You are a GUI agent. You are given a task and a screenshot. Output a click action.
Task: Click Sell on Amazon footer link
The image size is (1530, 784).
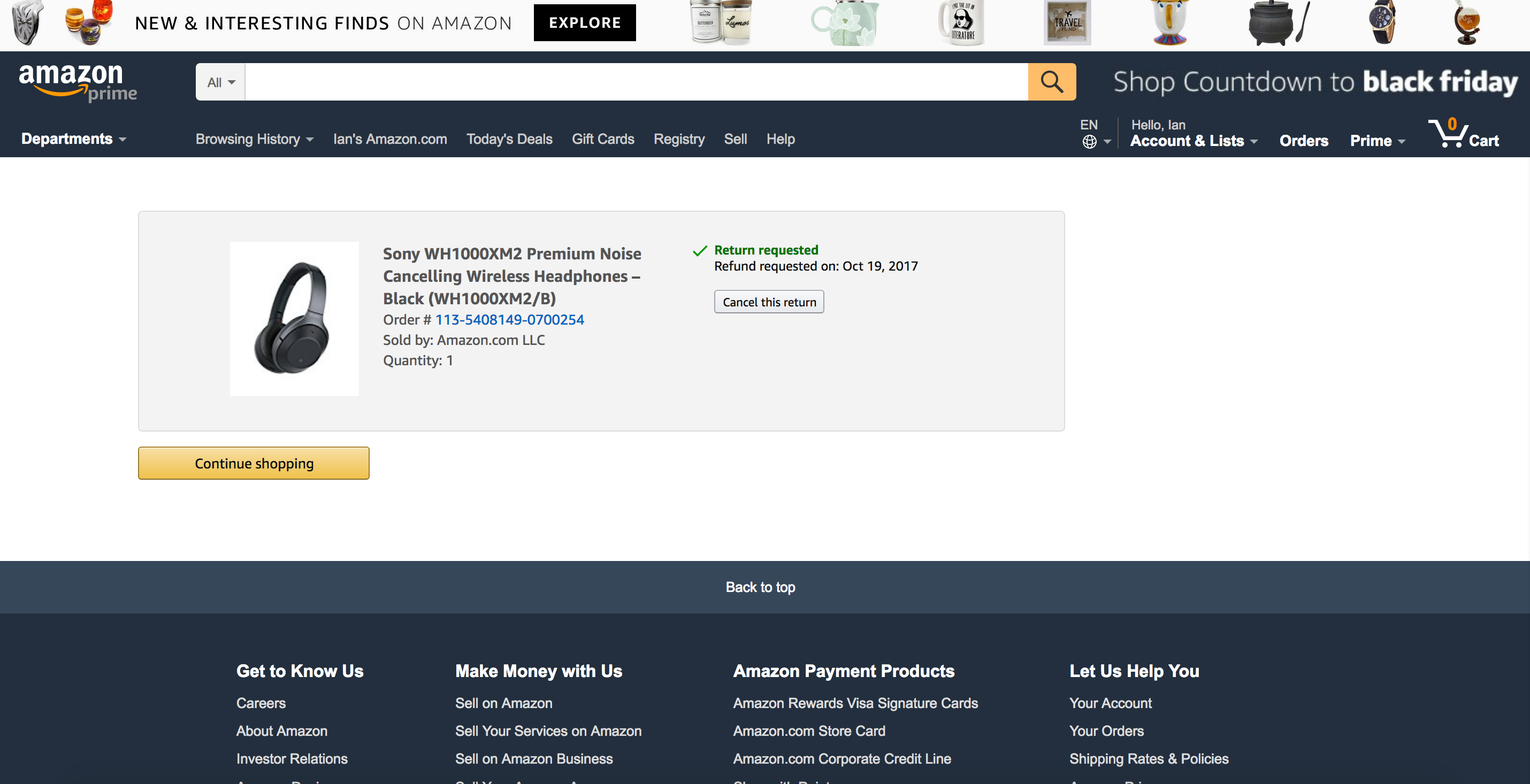[x=503, y=703]
